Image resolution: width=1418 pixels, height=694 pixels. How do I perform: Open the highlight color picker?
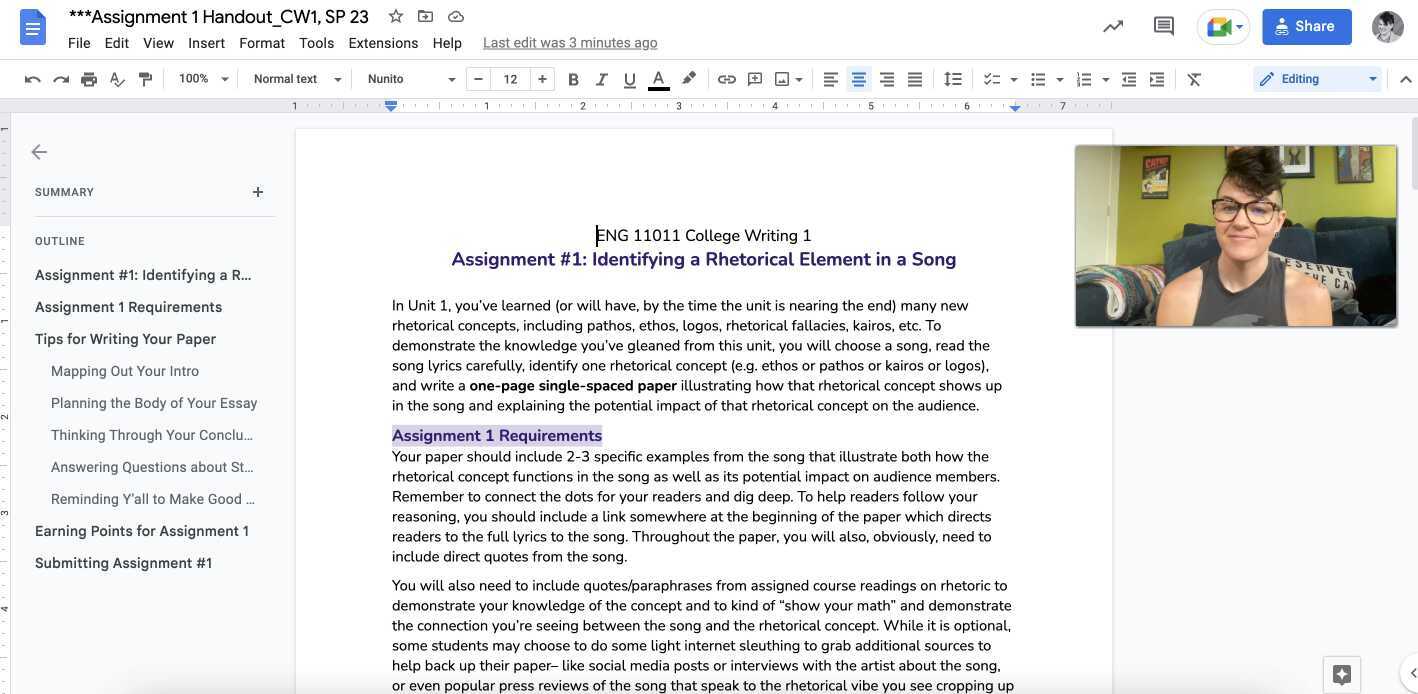click(x=689, y=79)
